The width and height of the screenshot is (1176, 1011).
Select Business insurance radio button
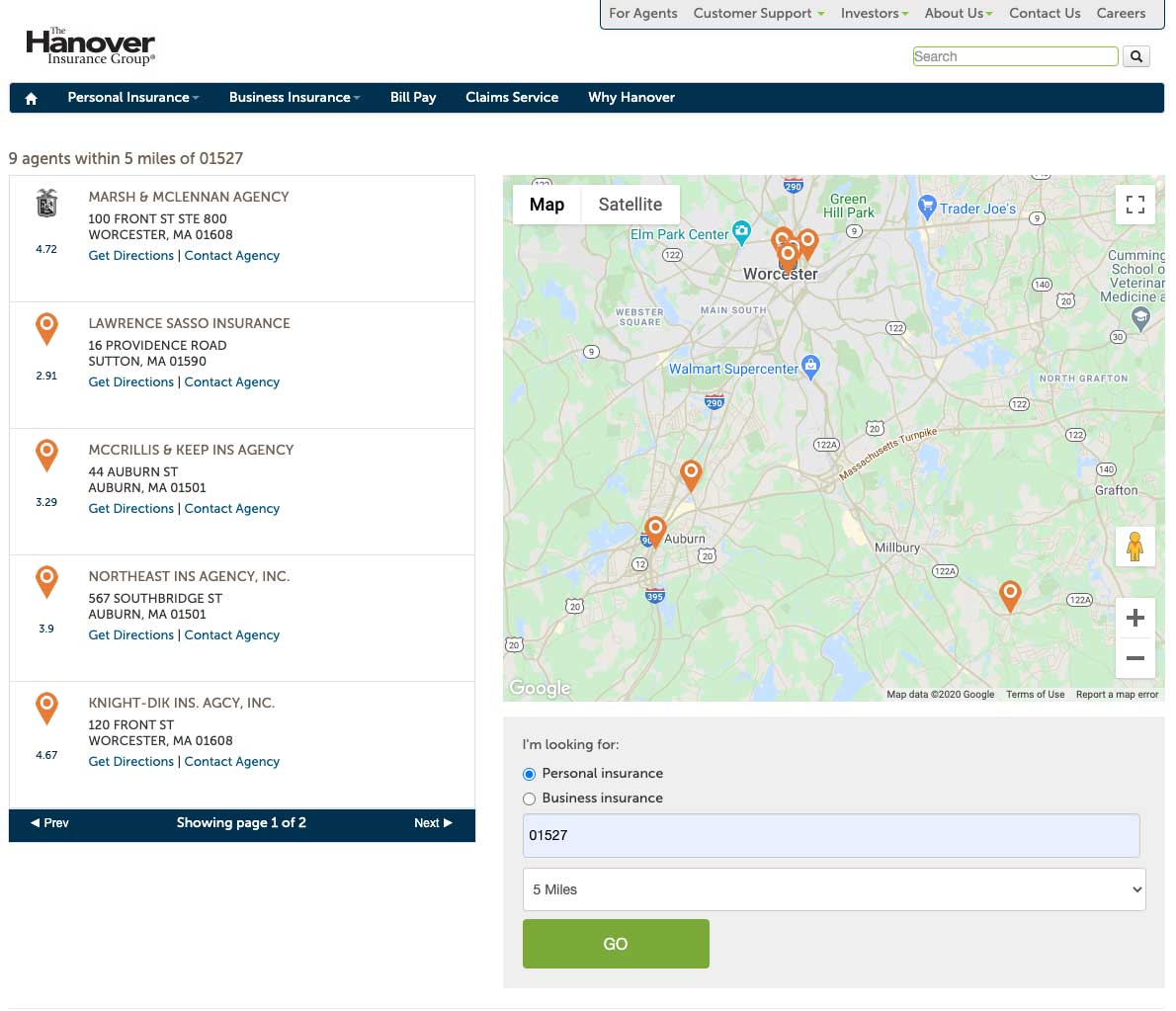[x=529, y=799]
